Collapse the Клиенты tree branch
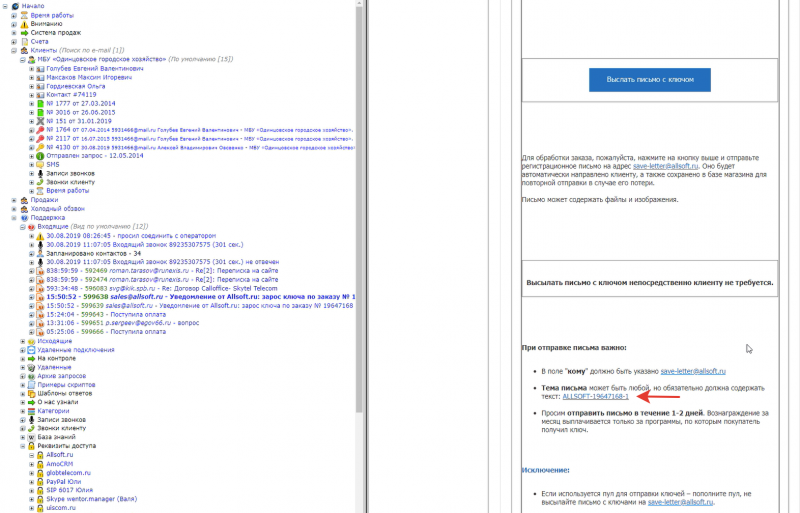Screen dimensions: 800x513 [x=14, y=51]
